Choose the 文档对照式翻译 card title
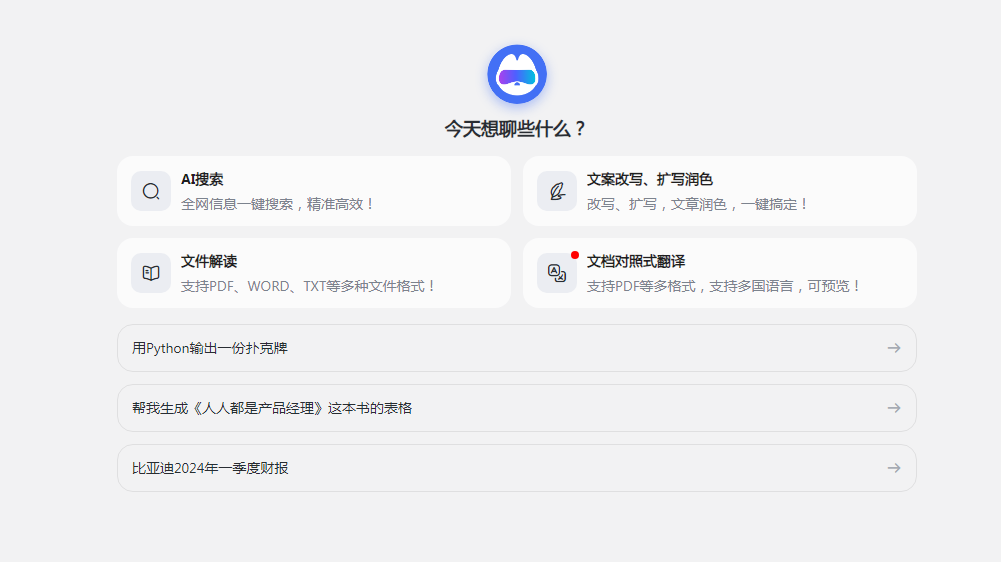1001x562 pixels. (635, 262)
